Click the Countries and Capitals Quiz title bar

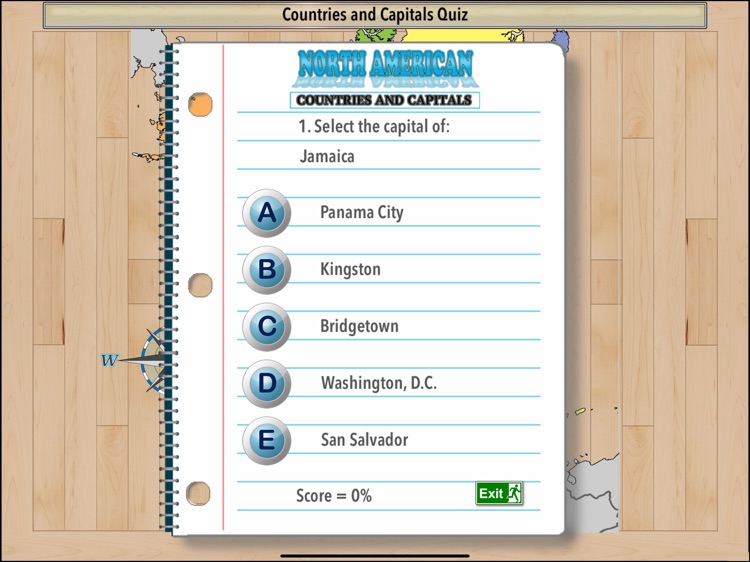coord(375,15)
